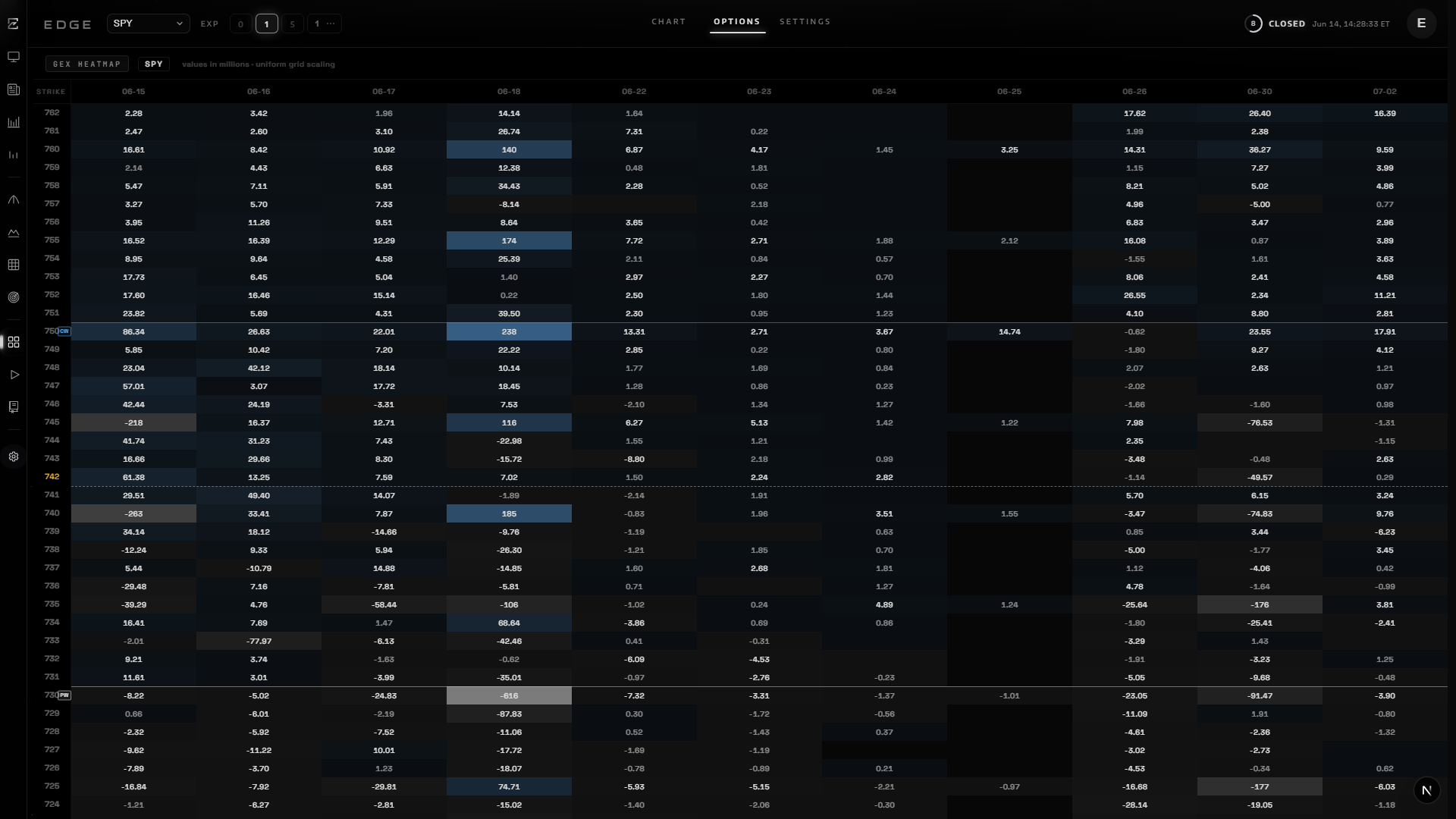The height and width of the screenshot is (819, 1456).
Task: Click the -176 cell at strike 735
Action: click(x=1260, y=604)
